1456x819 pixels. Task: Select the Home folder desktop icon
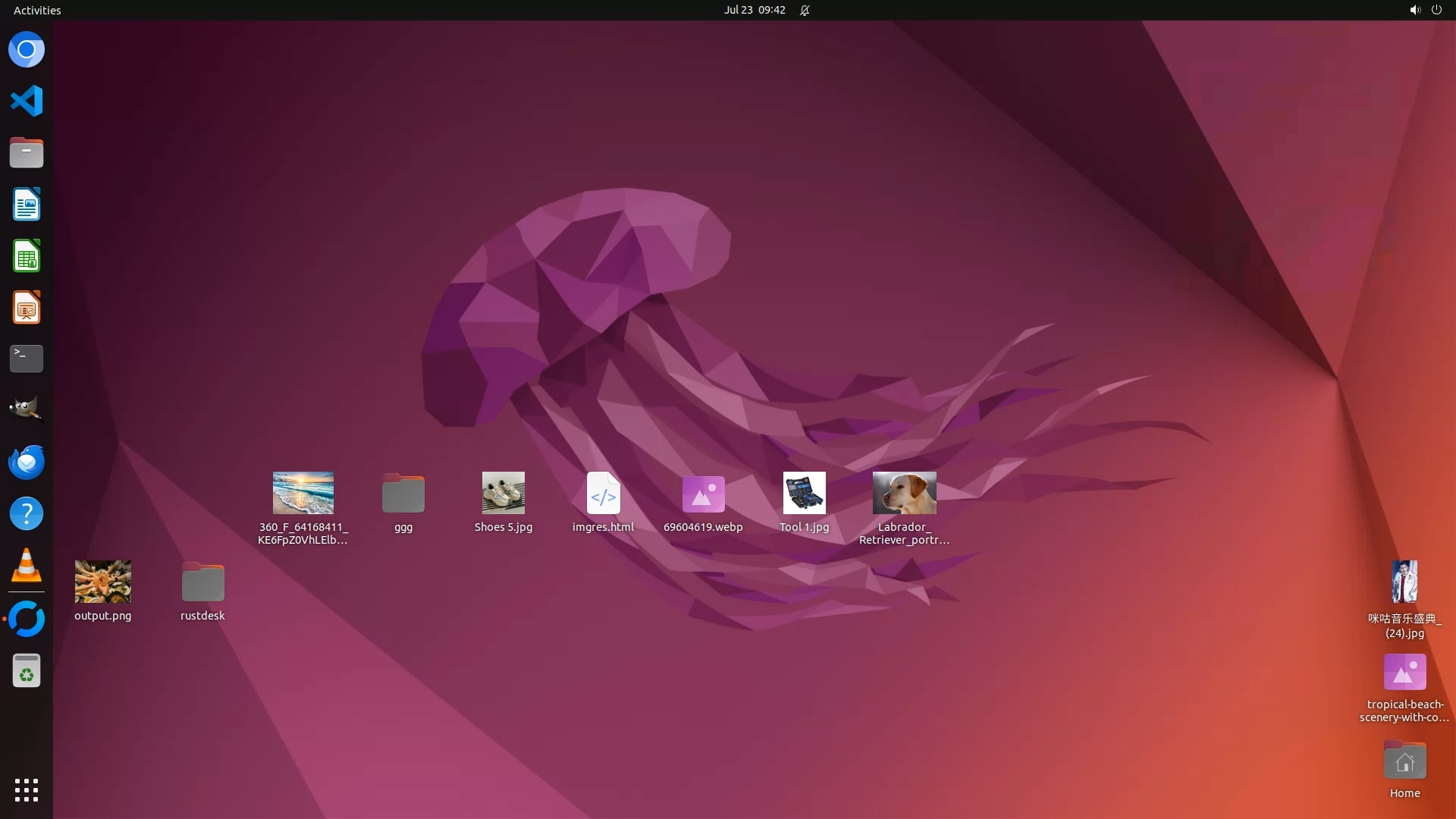(1404, 761)
